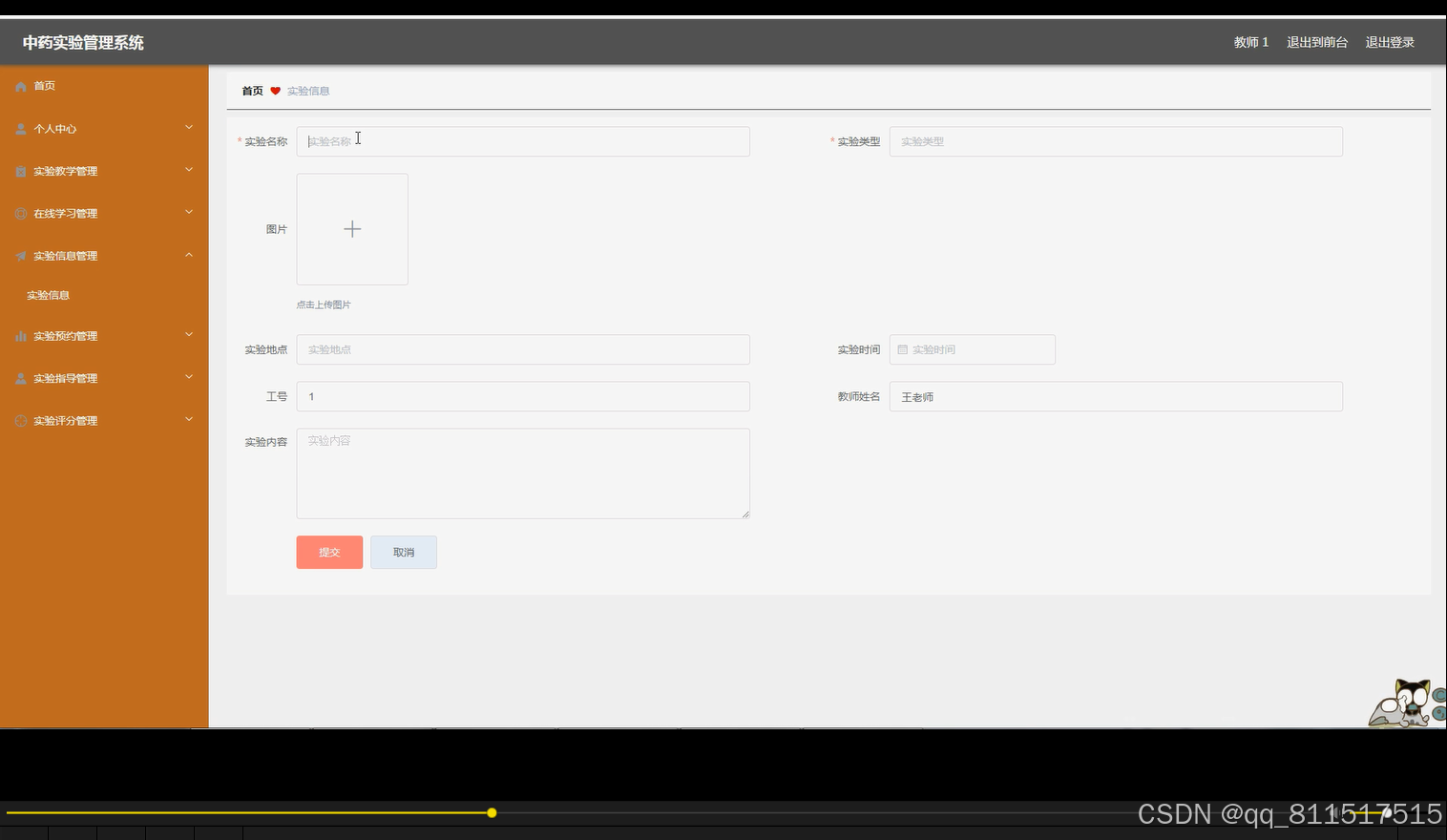Click the yellow video progress slider handle

[x=492, y=813]
